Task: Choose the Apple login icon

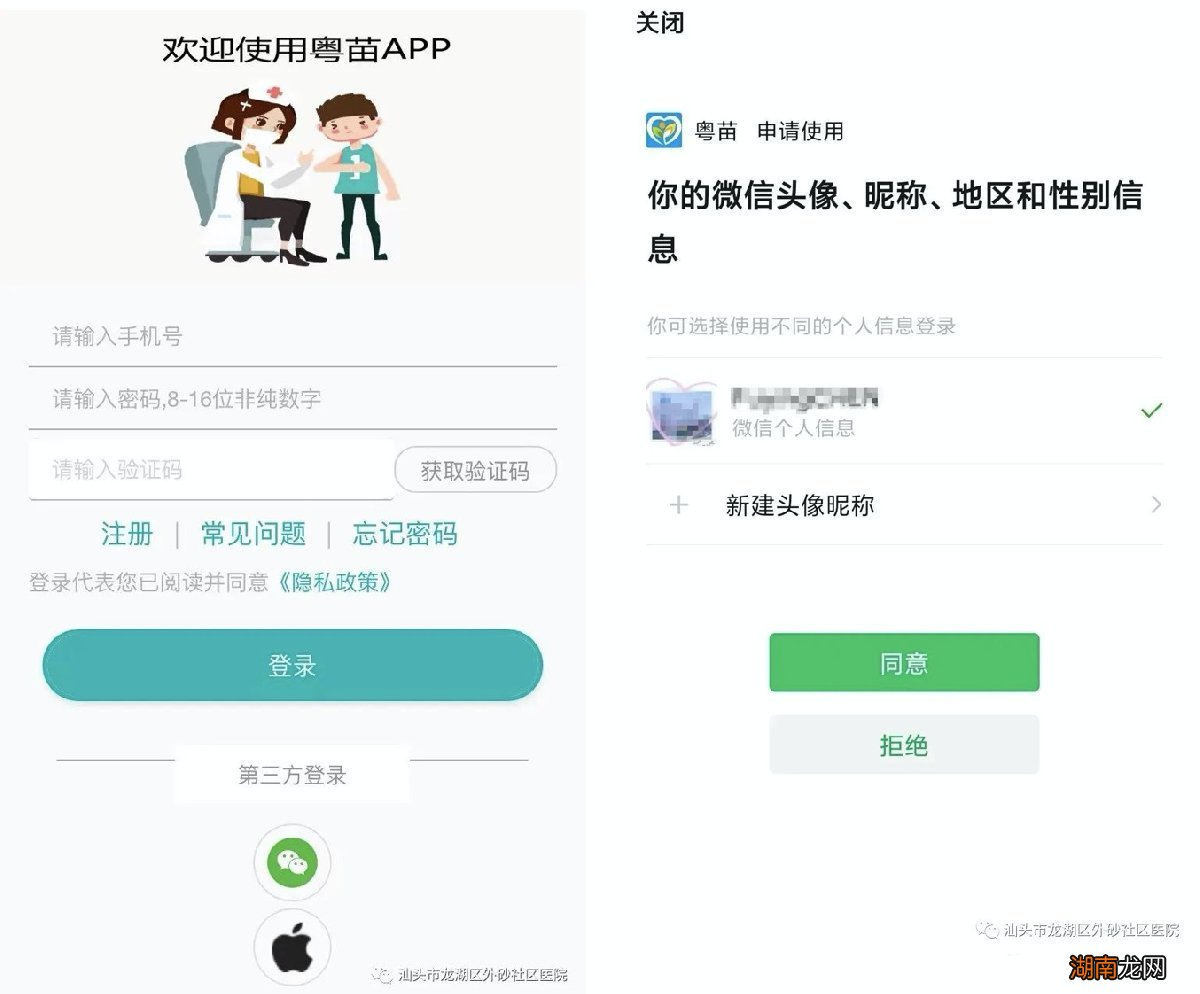Action: coord(292,945)
